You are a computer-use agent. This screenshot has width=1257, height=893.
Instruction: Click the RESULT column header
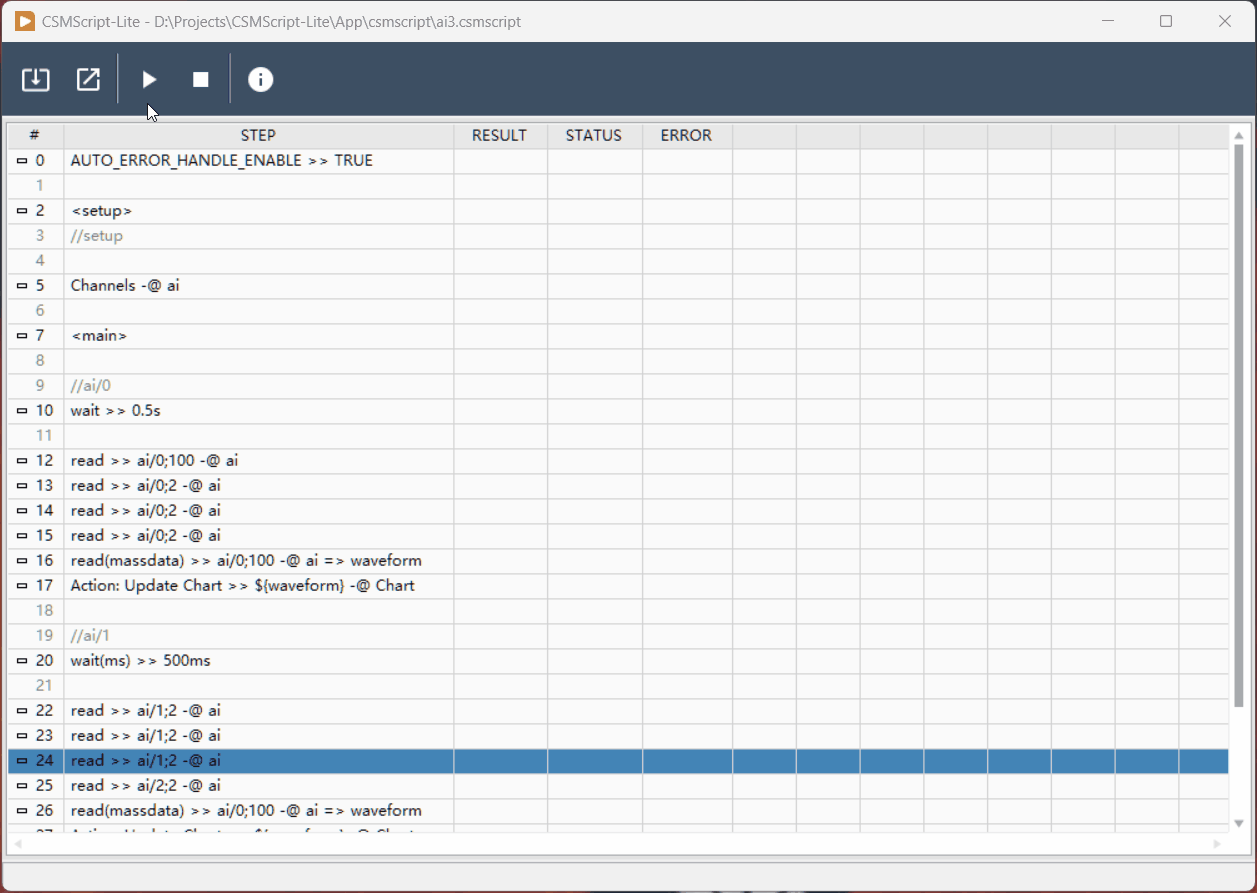click(499, 135)
